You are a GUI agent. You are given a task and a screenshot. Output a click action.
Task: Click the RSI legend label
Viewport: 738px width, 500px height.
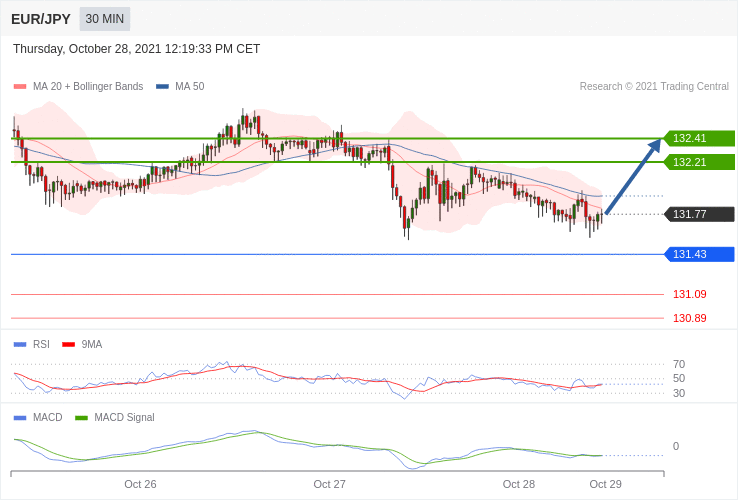pos(41,345)
